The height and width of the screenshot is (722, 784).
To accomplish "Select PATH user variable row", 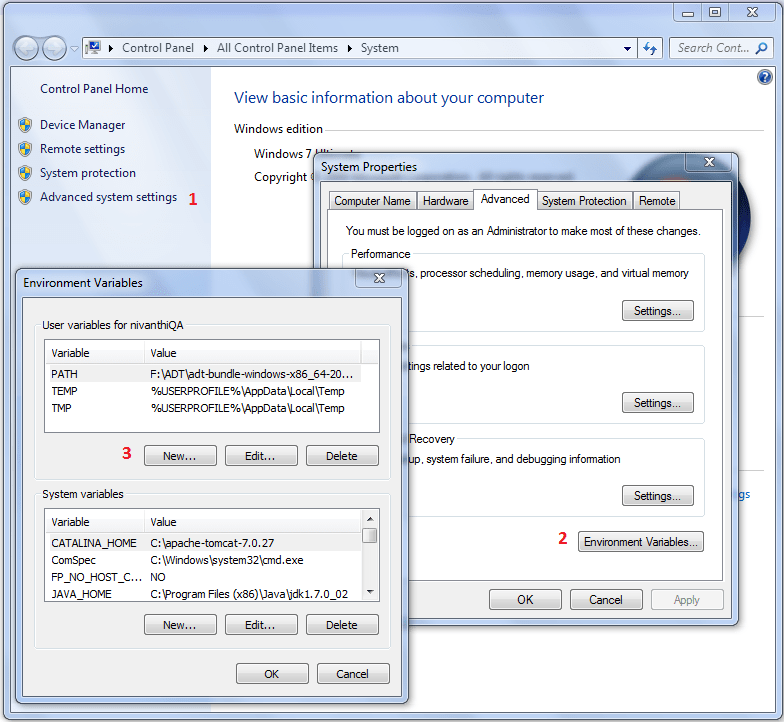I will [x=205, y=374].
